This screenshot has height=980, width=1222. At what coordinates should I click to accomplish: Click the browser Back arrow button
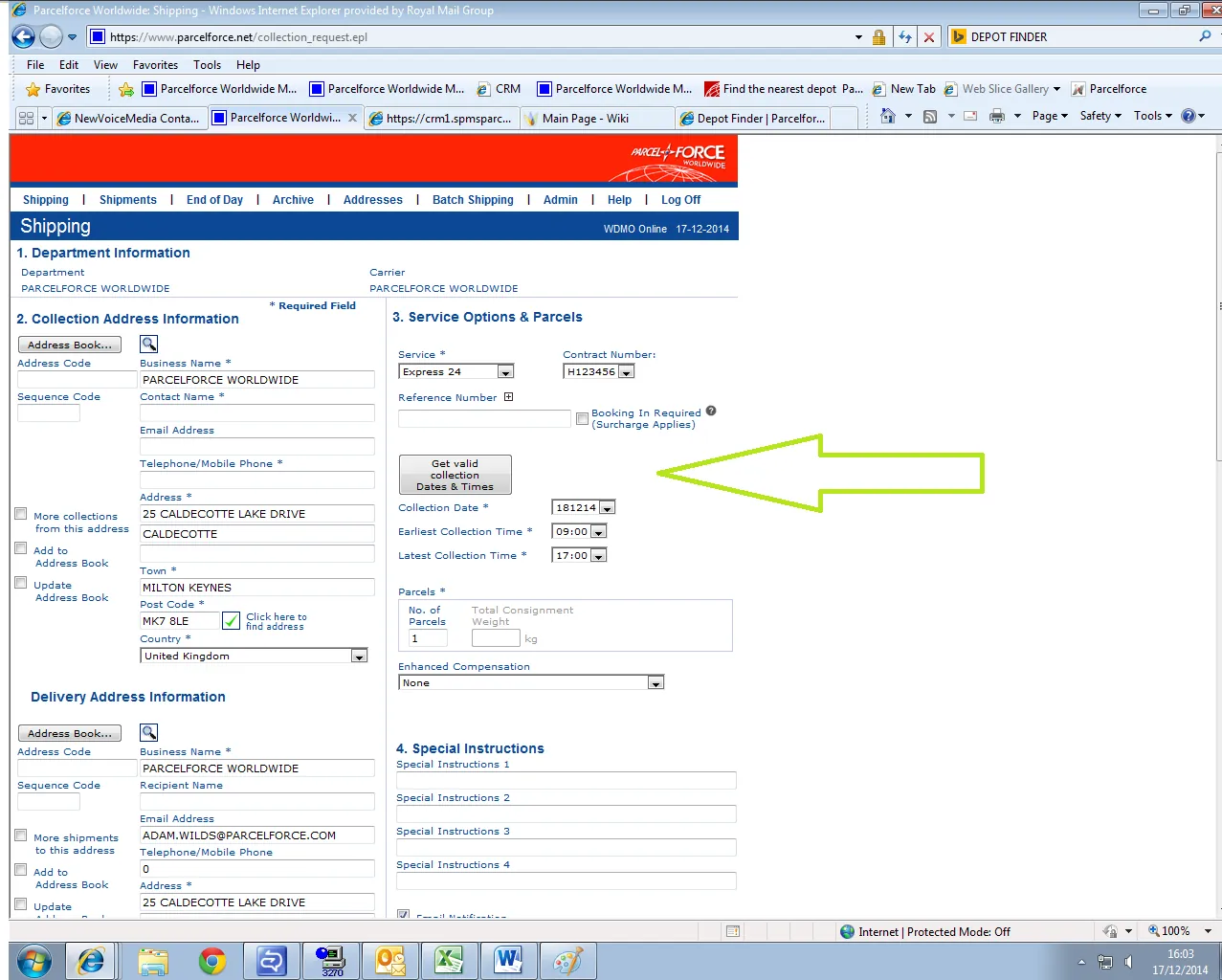(24, 37)
